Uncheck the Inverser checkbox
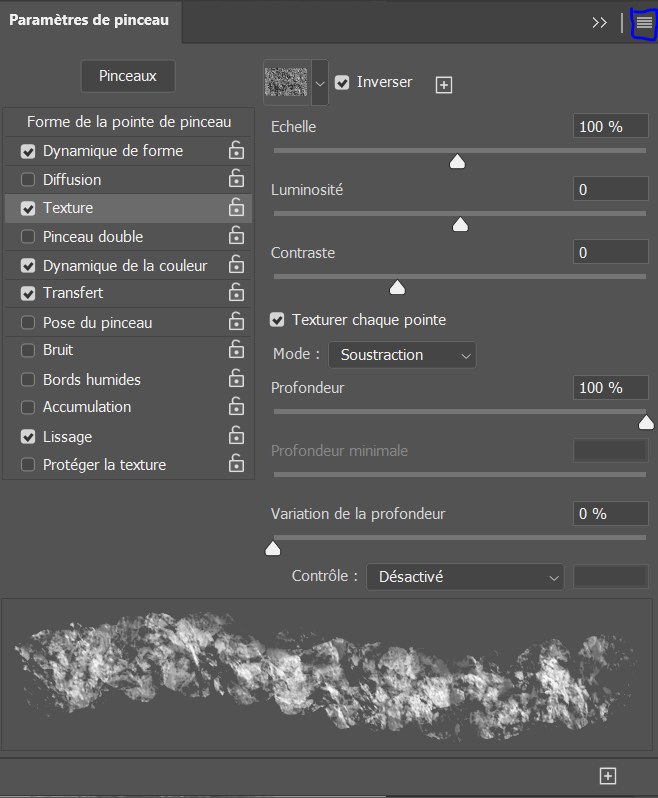 342,83
